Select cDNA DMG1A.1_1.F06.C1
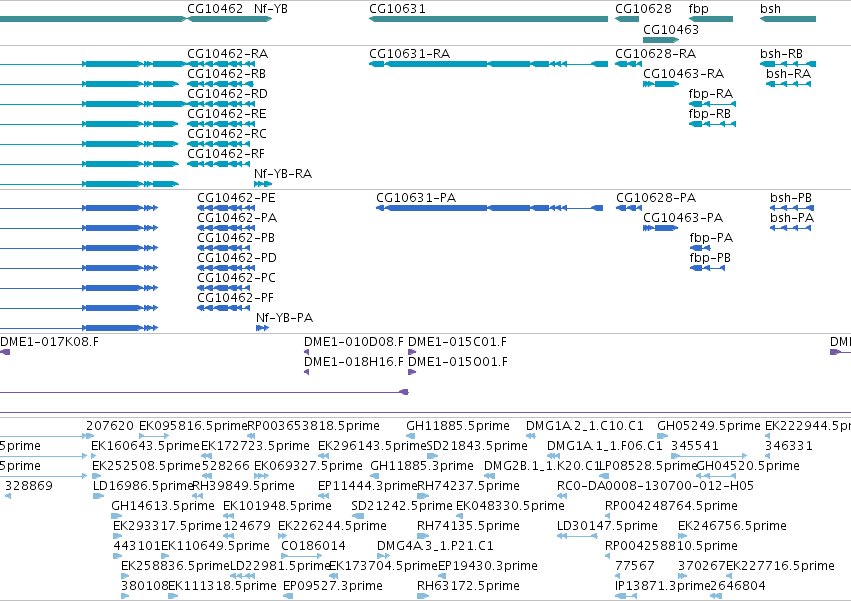The image size is (851, 601). (605, 446)
